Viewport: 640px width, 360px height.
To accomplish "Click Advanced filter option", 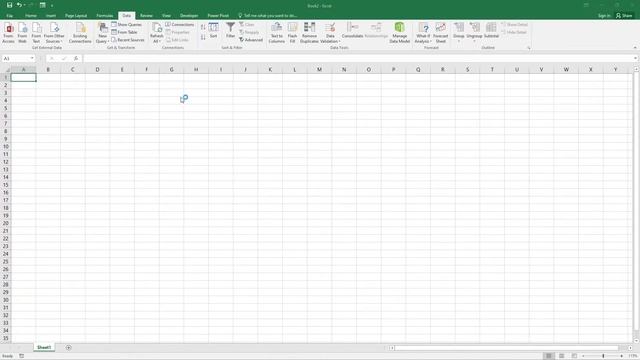I will (x=251, y=40).
